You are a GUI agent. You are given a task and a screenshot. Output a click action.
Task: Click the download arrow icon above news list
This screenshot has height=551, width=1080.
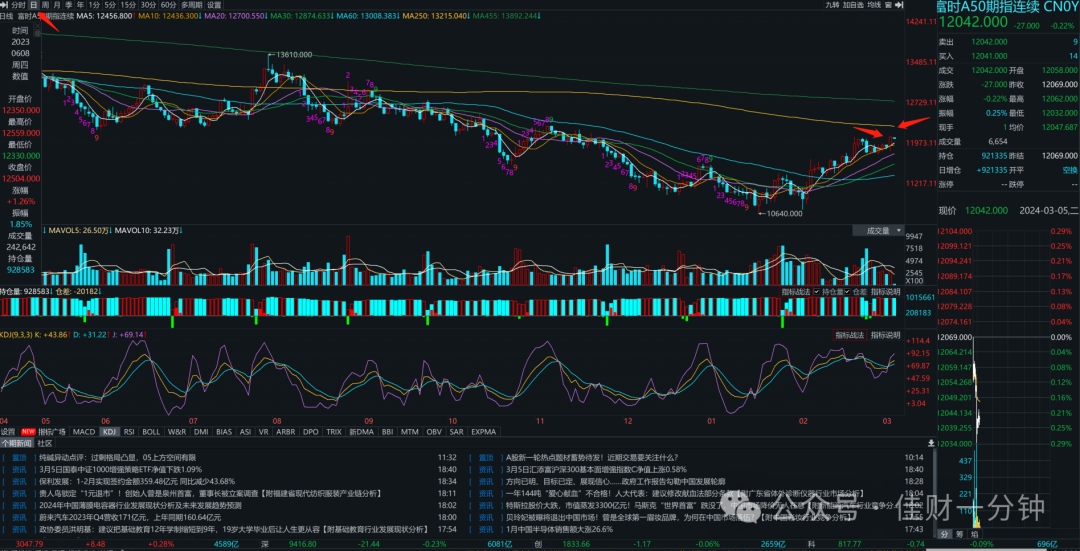coord(931,443)
